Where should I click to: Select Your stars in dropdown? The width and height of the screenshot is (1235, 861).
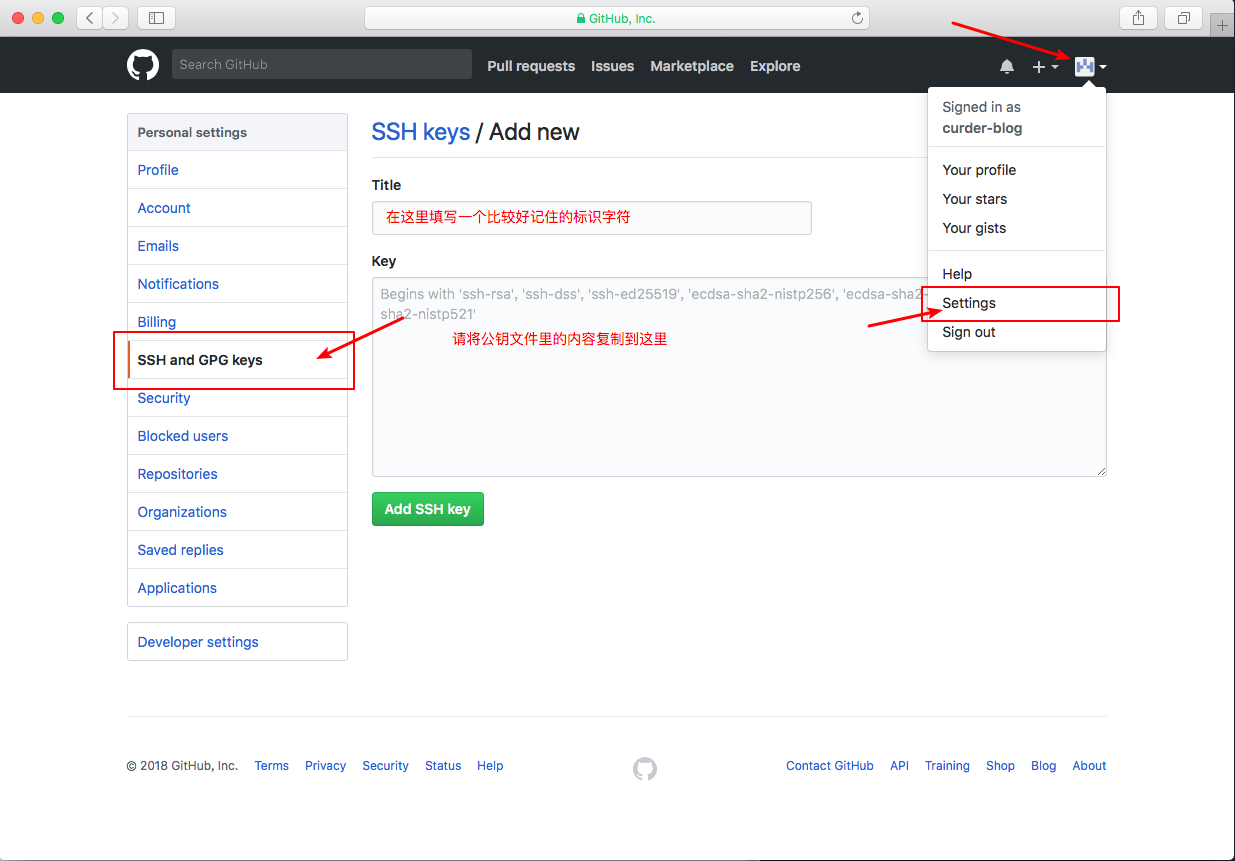point(1017,199)
